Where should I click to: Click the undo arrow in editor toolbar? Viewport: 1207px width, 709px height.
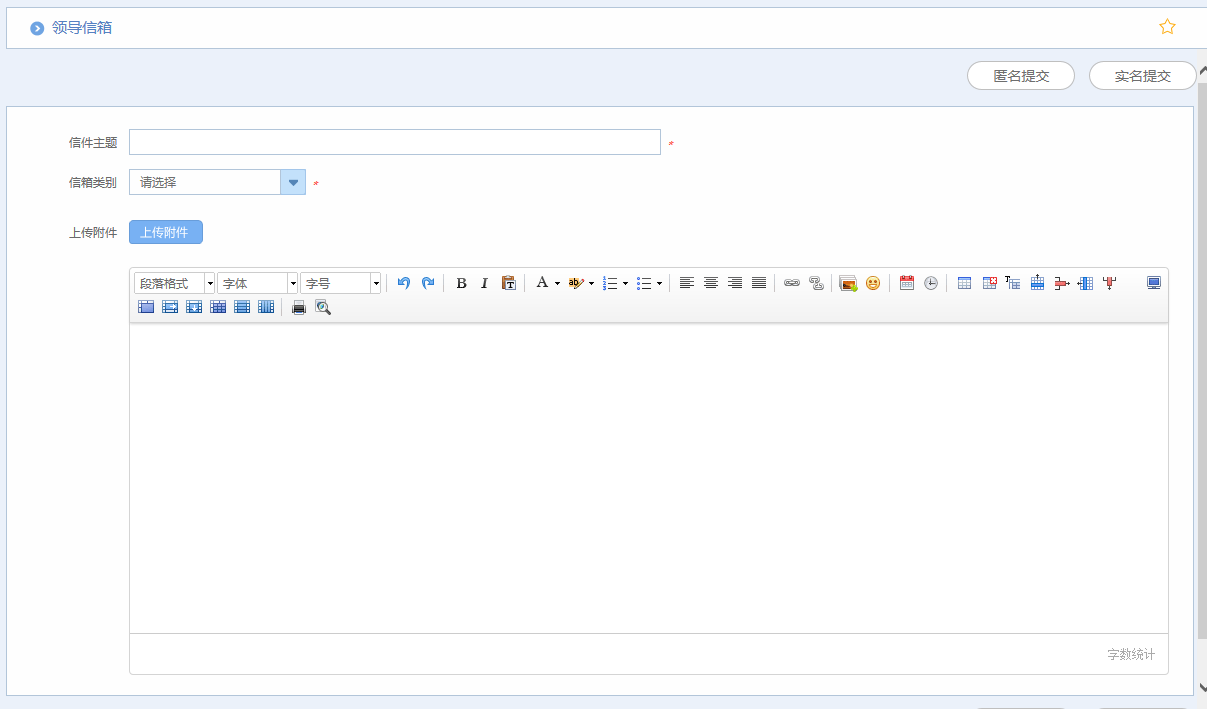point(404,283)
